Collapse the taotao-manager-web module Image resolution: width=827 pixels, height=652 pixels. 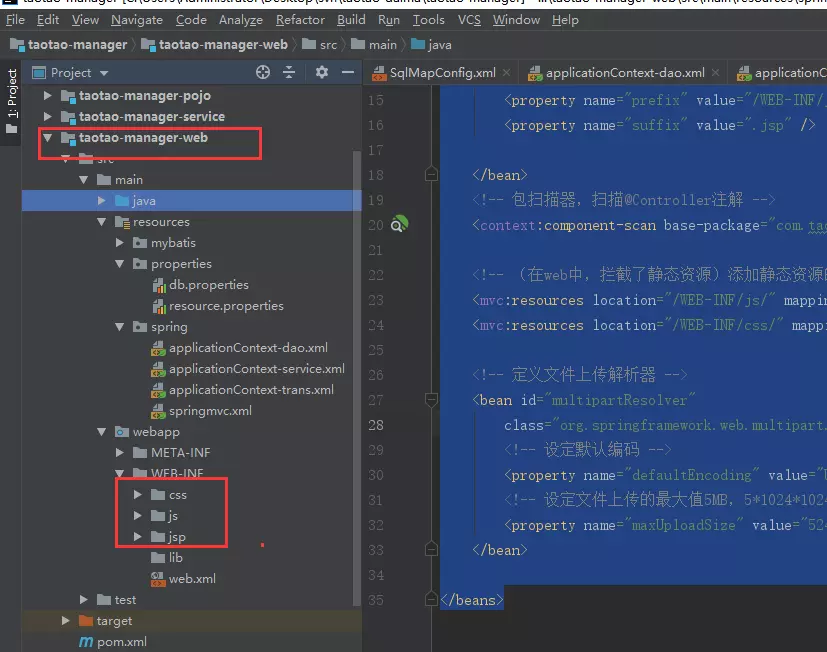coord(47,138)
